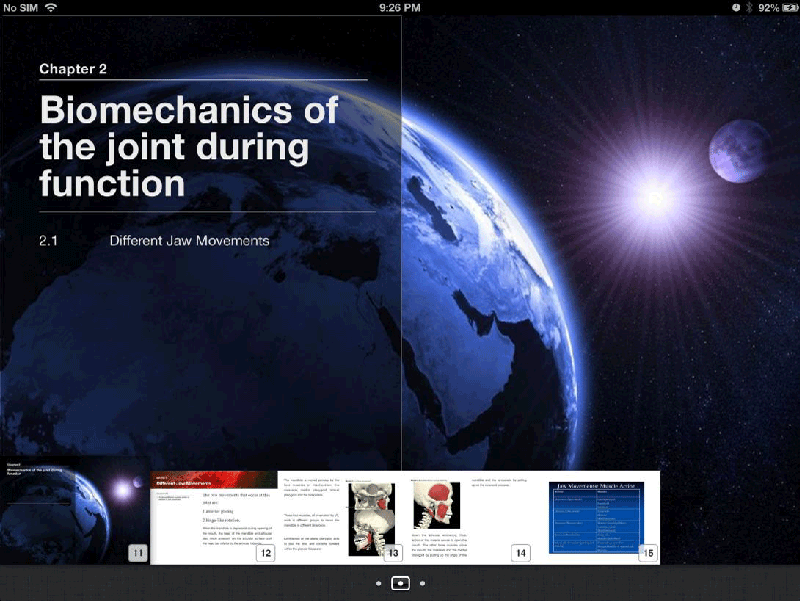The image size is (800, 601).
Task: Select the current chapter indicator
Action: (x=400, y=583)
